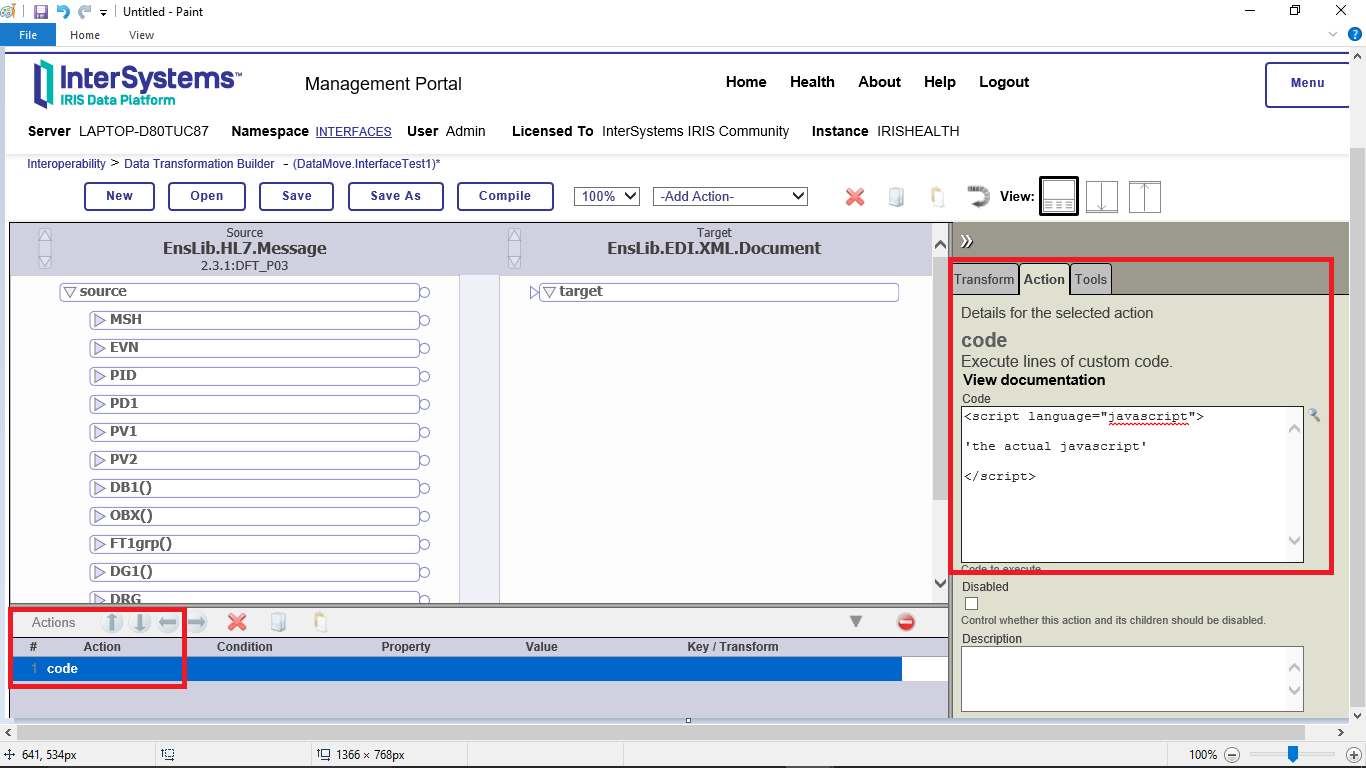This screenshot has height=768, width=1366.
Task: Click the Logout link
Action: [1004, 82]
